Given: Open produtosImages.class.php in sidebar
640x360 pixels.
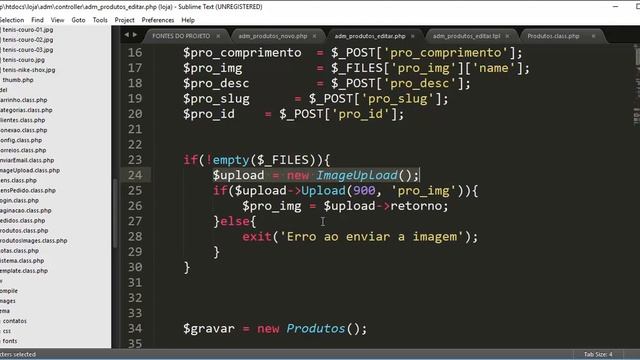Looking at the screenshot, I should (33, 240).
